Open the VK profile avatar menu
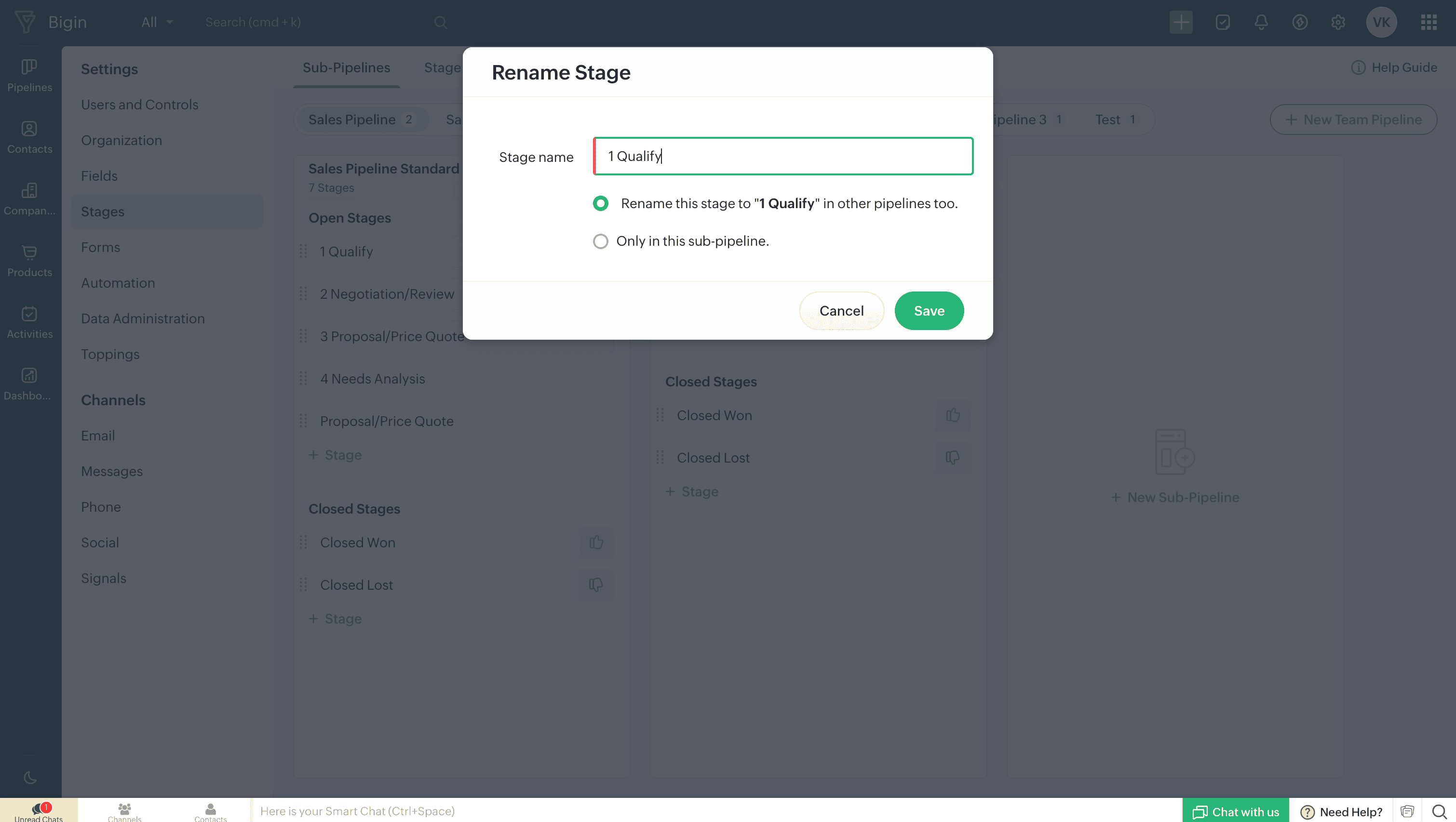 click(x=1381, y=22)
